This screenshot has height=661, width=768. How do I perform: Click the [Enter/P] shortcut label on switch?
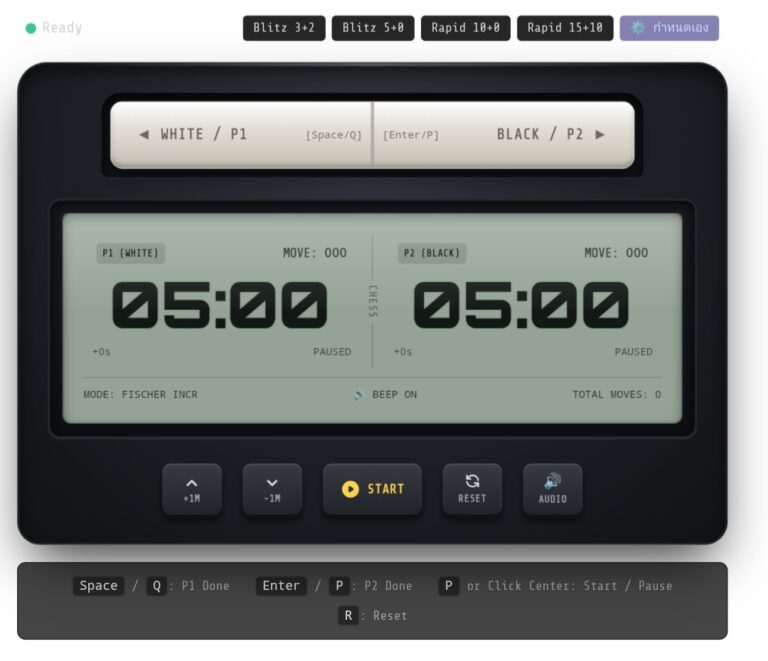(410, 135)
